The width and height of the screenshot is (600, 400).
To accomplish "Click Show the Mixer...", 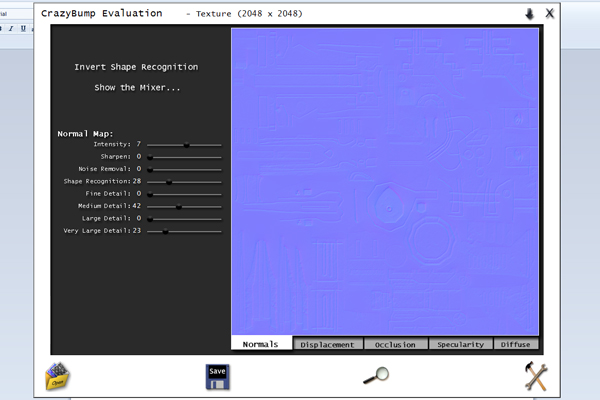I will coord(137,88).
